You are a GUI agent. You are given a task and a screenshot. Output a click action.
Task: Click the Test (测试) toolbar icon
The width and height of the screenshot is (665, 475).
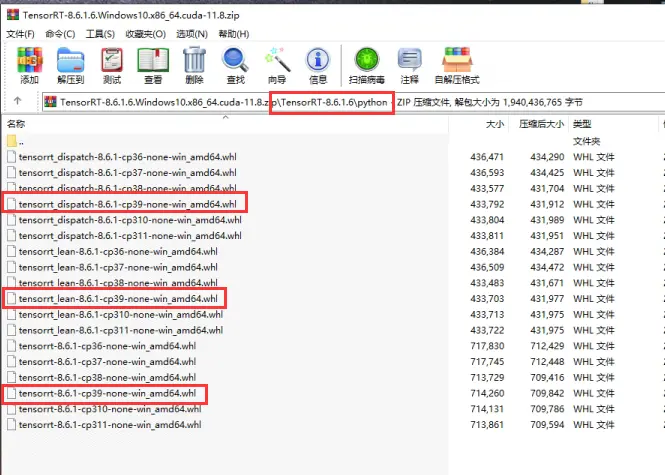tap(112, 60)
